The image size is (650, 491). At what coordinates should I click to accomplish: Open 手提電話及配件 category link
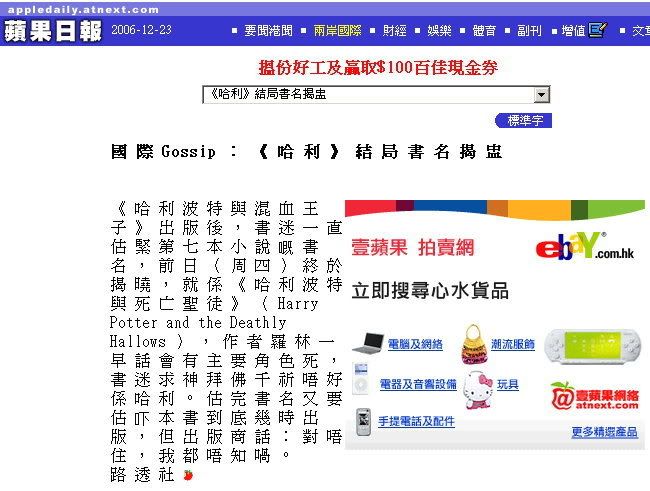click(x=416, y=421)
